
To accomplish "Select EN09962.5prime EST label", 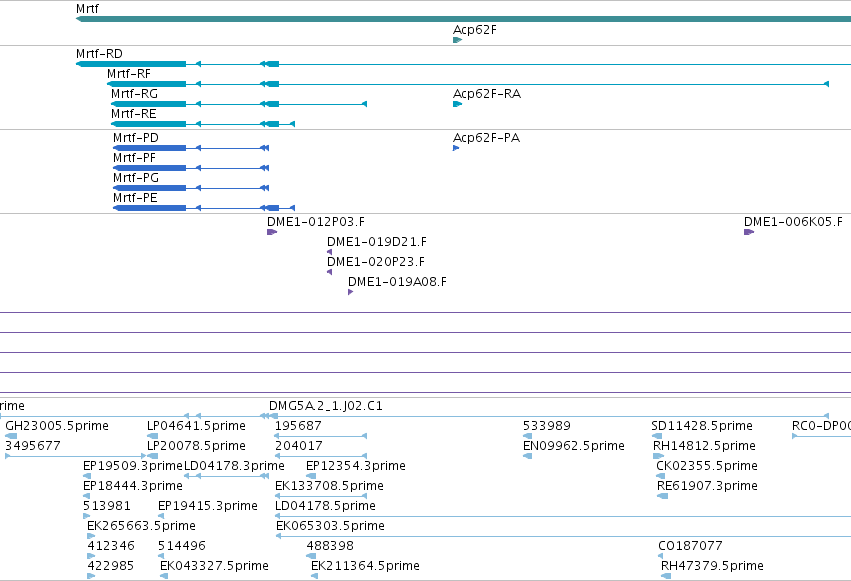I will point(574,446).
